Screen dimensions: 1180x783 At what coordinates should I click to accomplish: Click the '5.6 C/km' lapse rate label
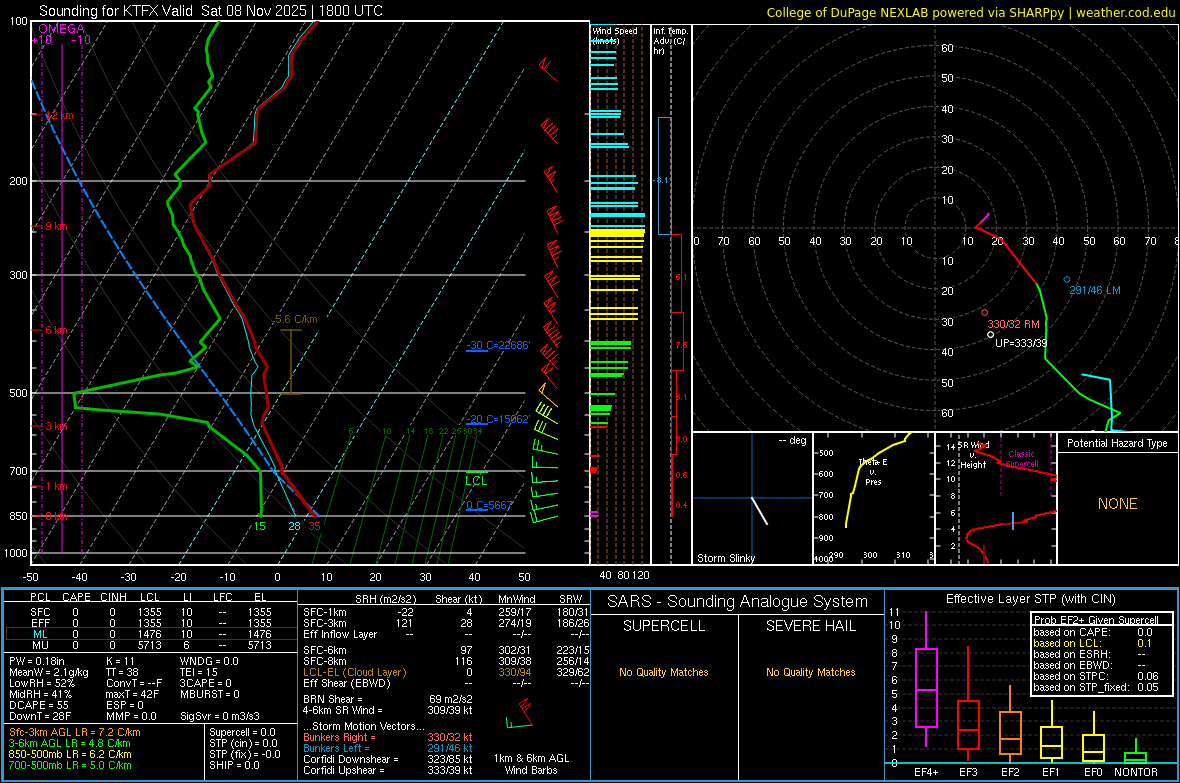pyautogui.click(x=297, y=319)
